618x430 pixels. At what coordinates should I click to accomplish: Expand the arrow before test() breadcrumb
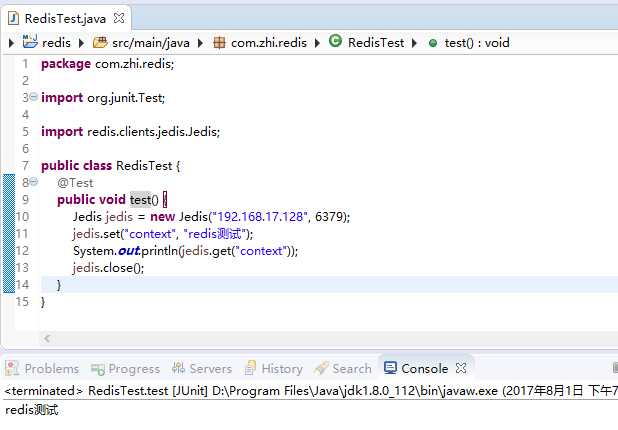pyautogui.click(x=414, y=43)
